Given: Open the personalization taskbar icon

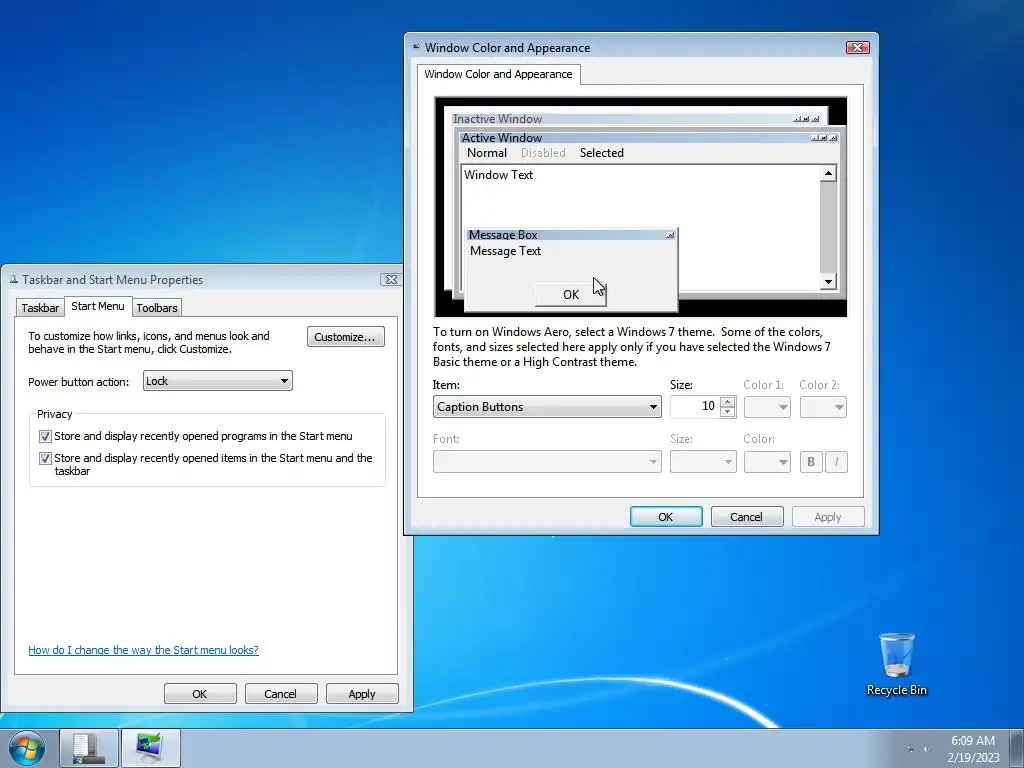Looking at the screenshot, I should click(150, 748).
